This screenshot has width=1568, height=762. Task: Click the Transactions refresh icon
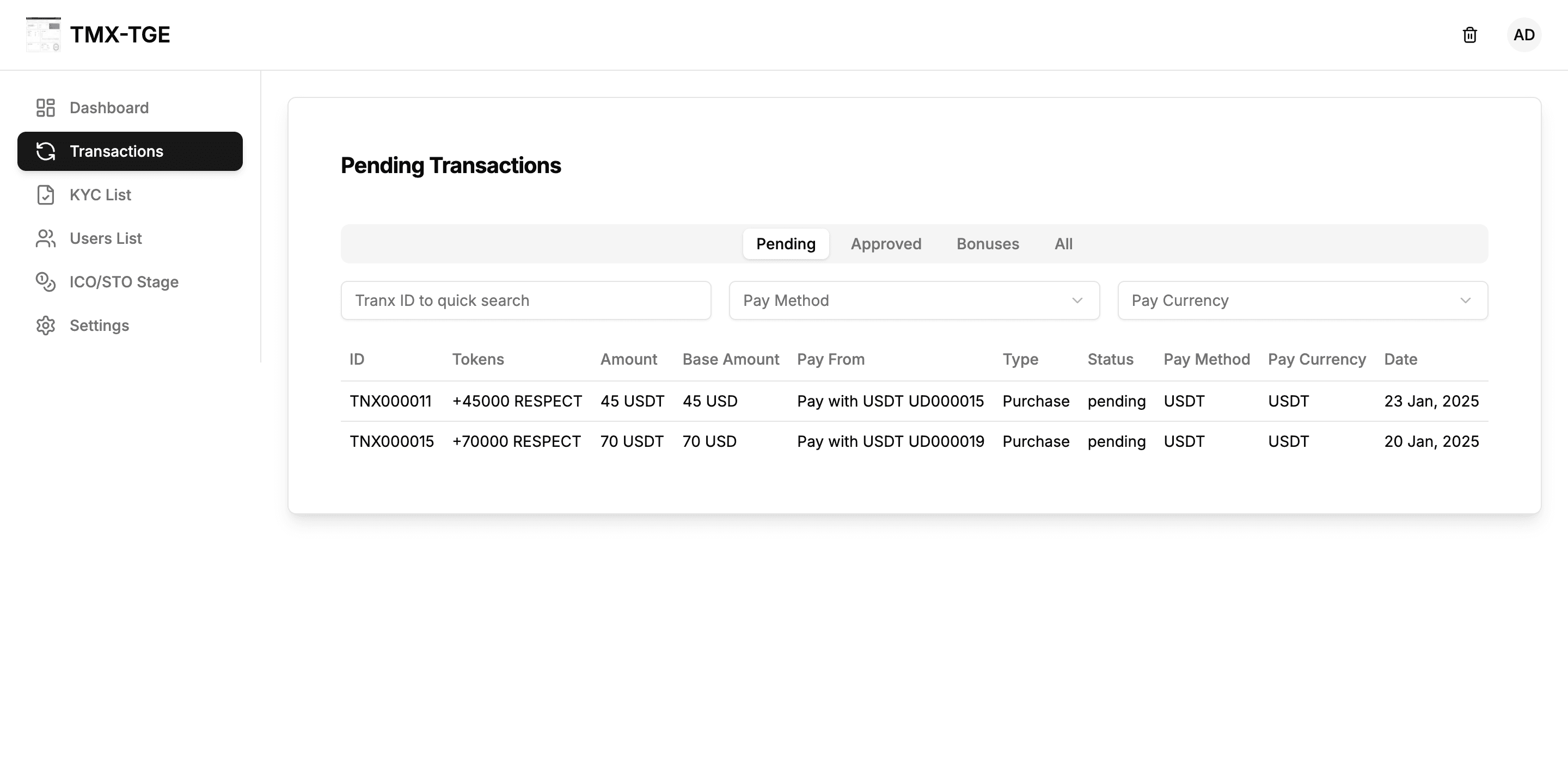coord(45,151)
